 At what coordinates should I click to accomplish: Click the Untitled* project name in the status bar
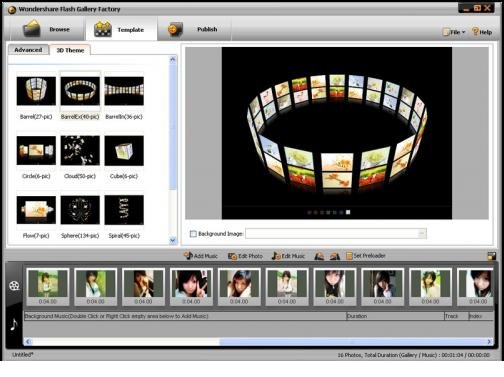click(x=23, y=355)
